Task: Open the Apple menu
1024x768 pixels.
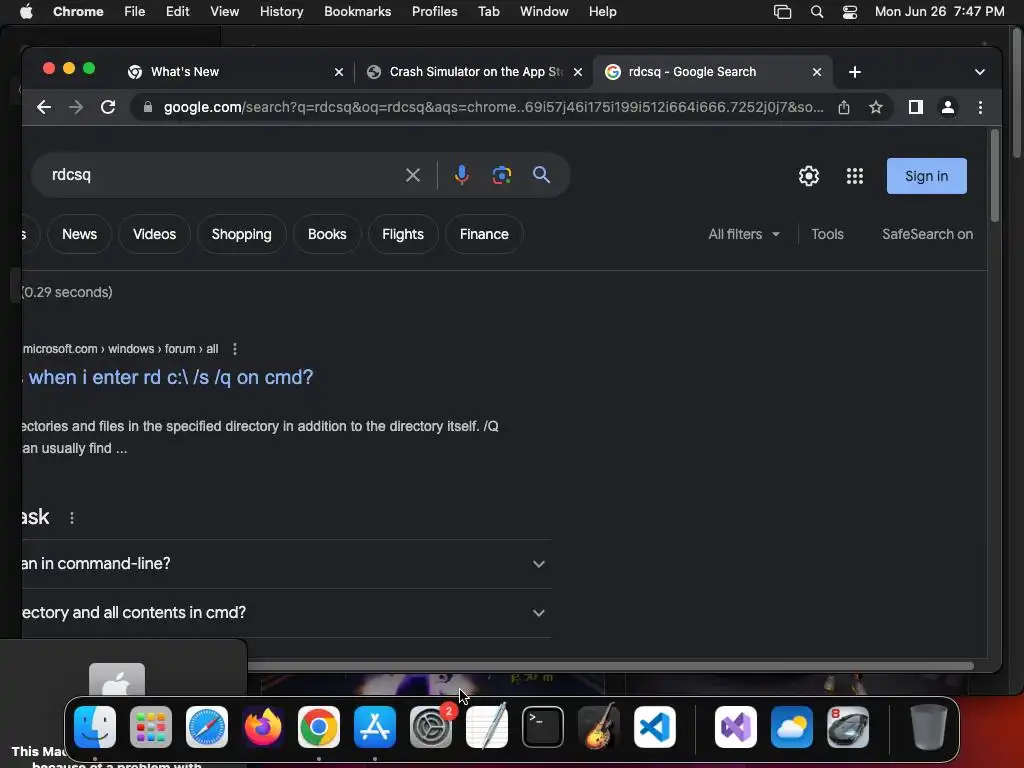Action: pyautogui.click(x=26, y=12)
